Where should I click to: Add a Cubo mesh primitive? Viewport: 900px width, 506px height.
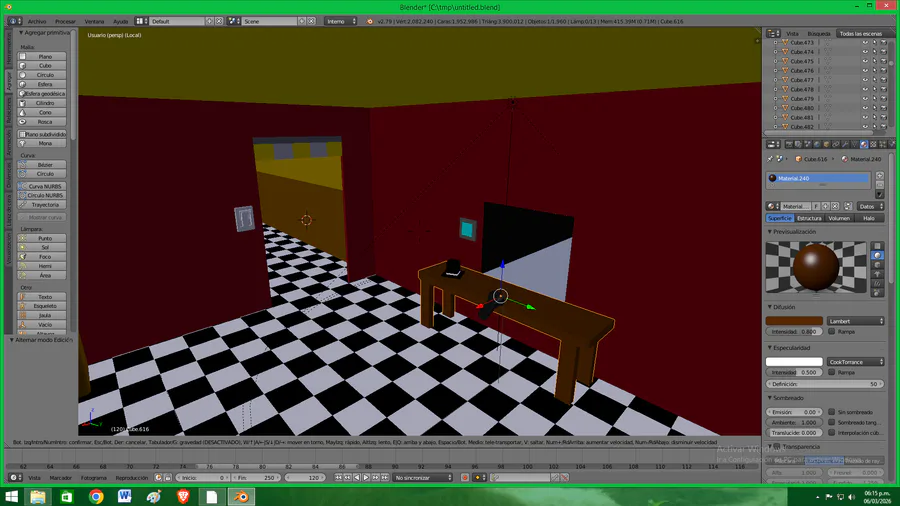pos(42,65)
